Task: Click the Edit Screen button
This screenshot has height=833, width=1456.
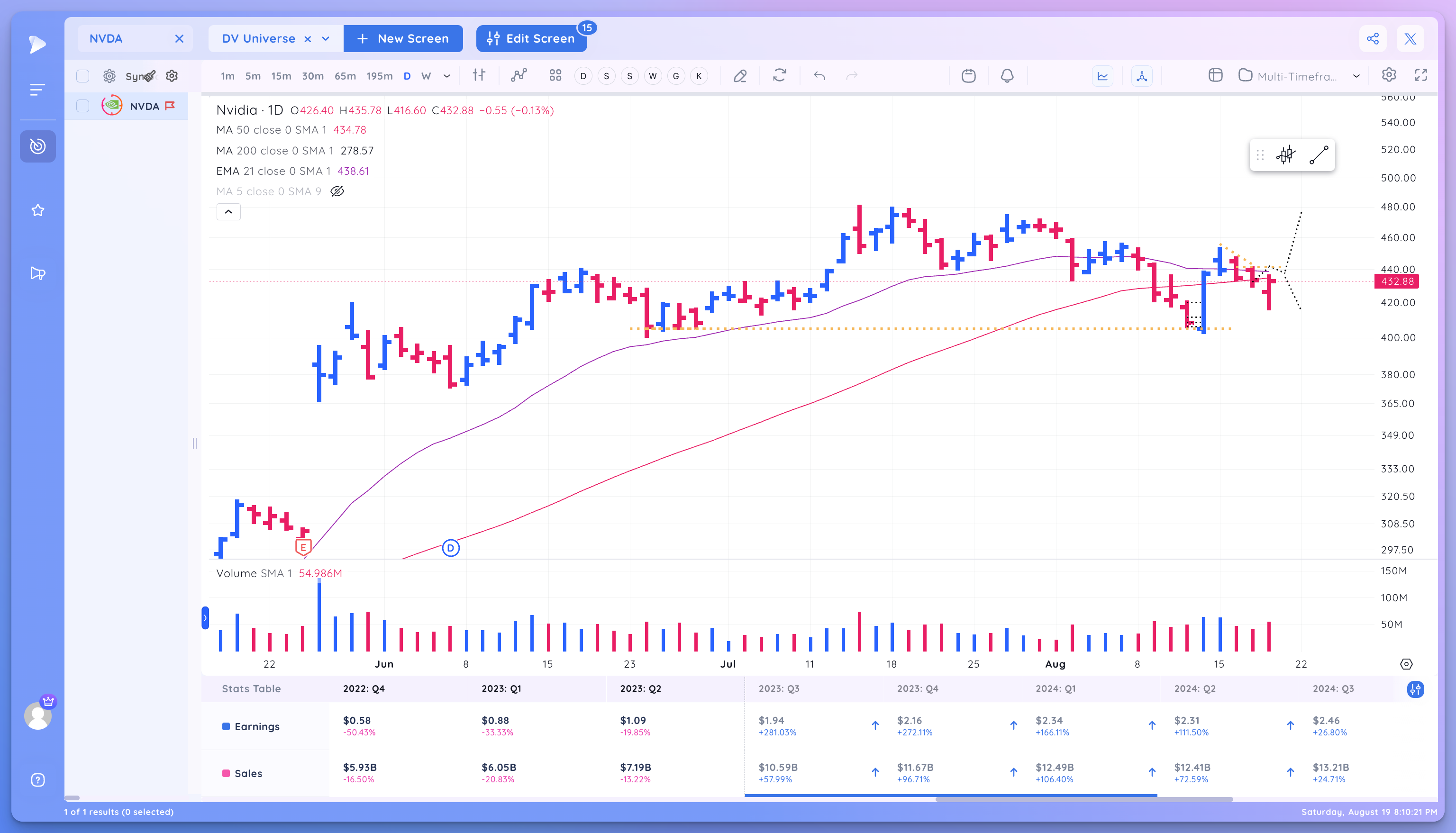Action: [531, 39]
